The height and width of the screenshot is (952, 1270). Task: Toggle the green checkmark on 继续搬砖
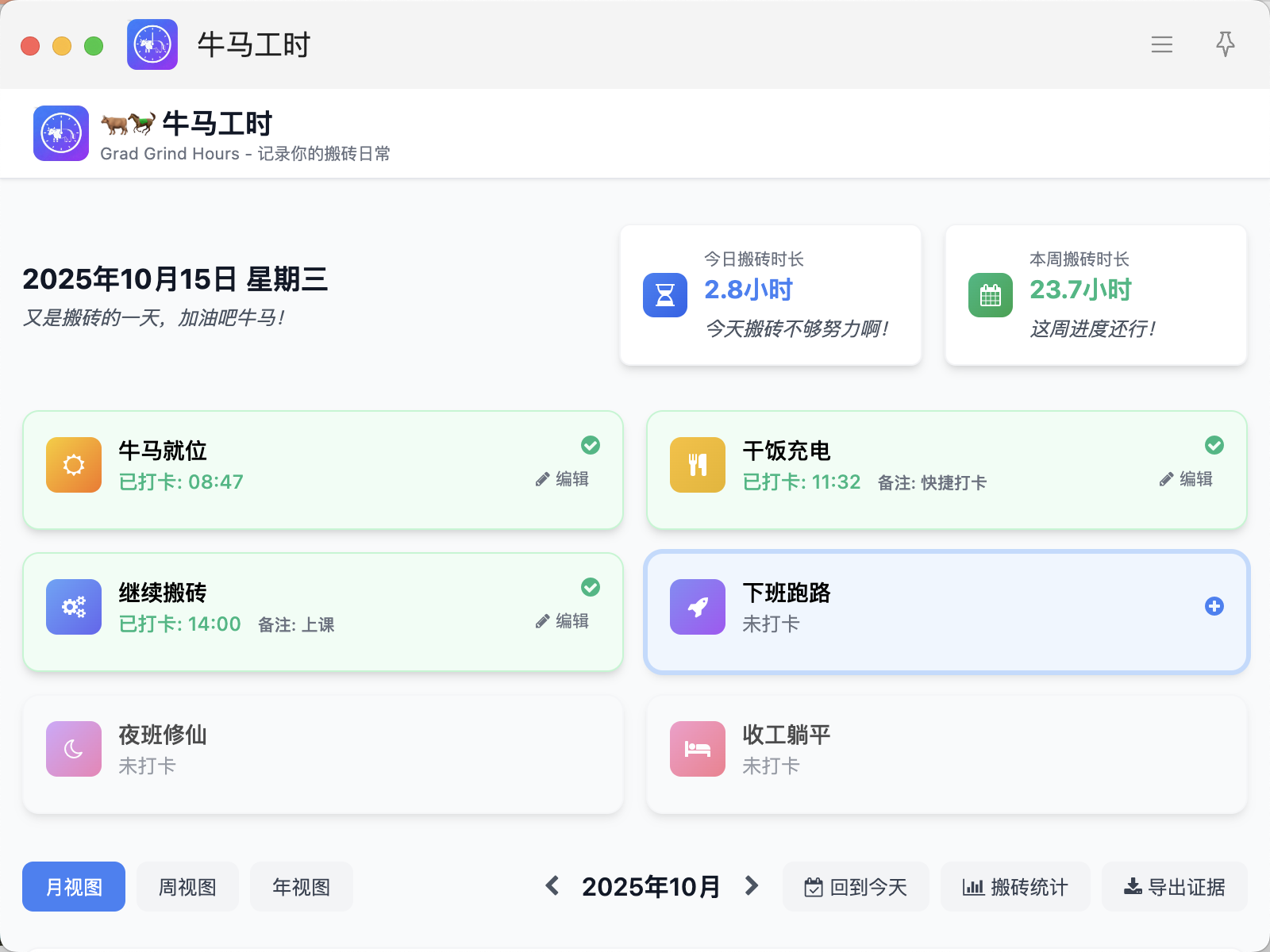click(x=590, y=587)
